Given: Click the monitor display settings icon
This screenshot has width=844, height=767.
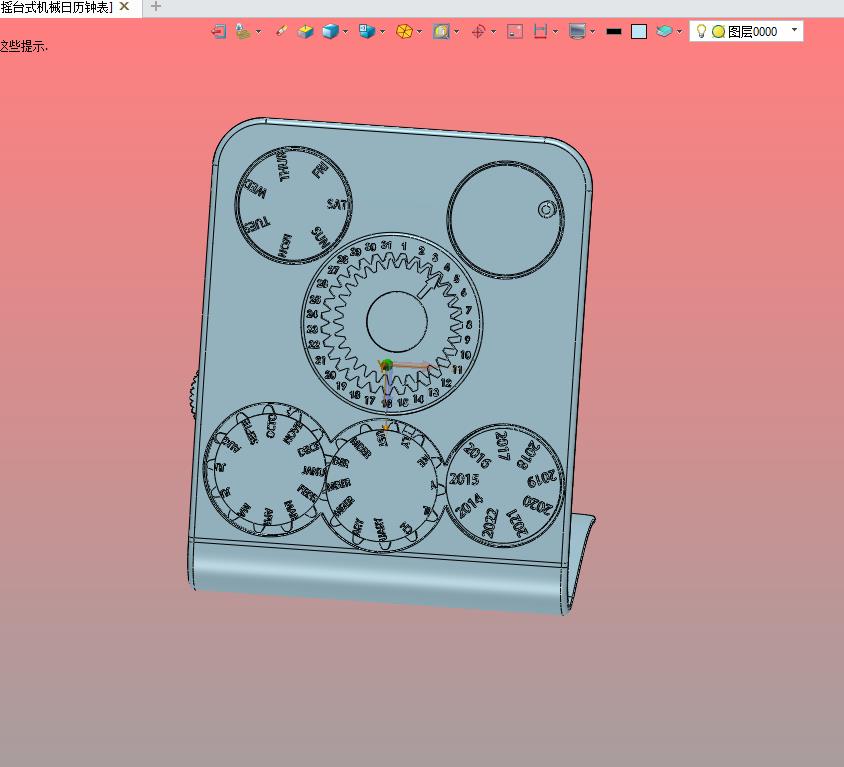Looking at the screenshot, I should [577, 32].
